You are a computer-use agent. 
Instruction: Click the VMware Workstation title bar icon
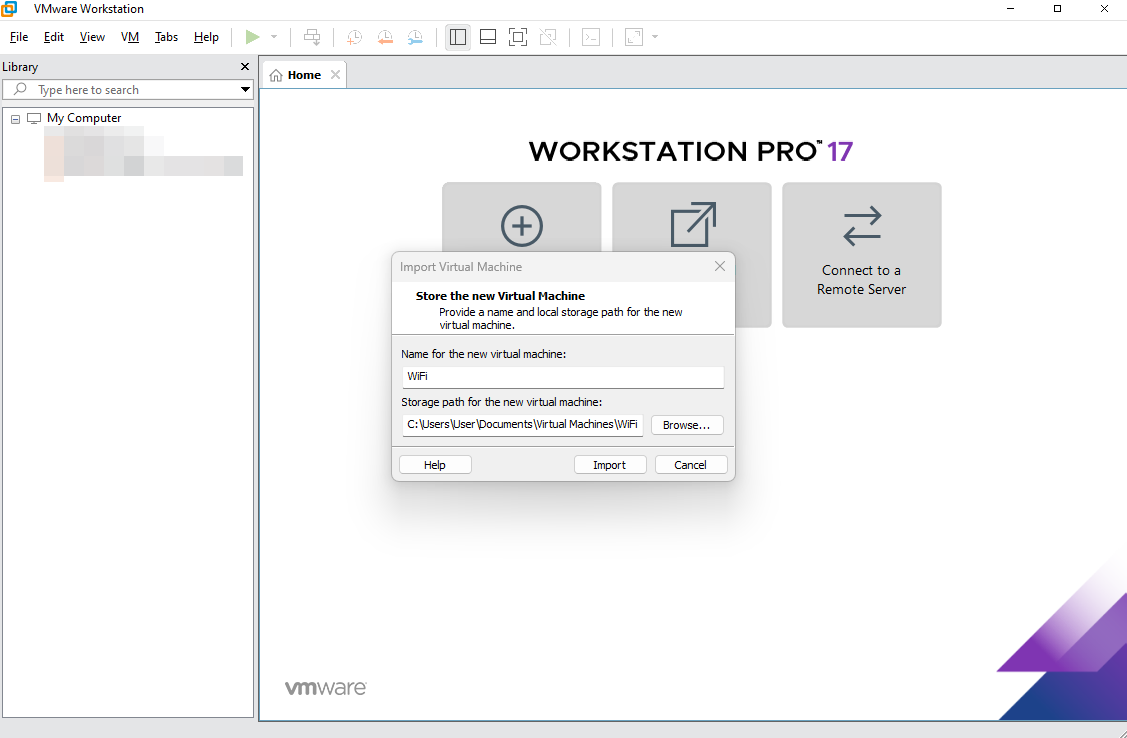tap(9, 9)
